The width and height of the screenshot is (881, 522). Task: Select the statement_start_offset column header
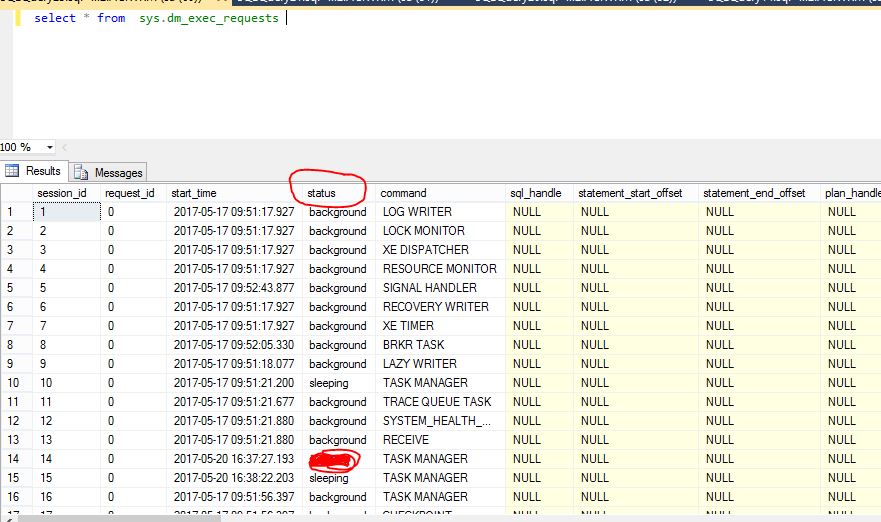click(635, 193)
